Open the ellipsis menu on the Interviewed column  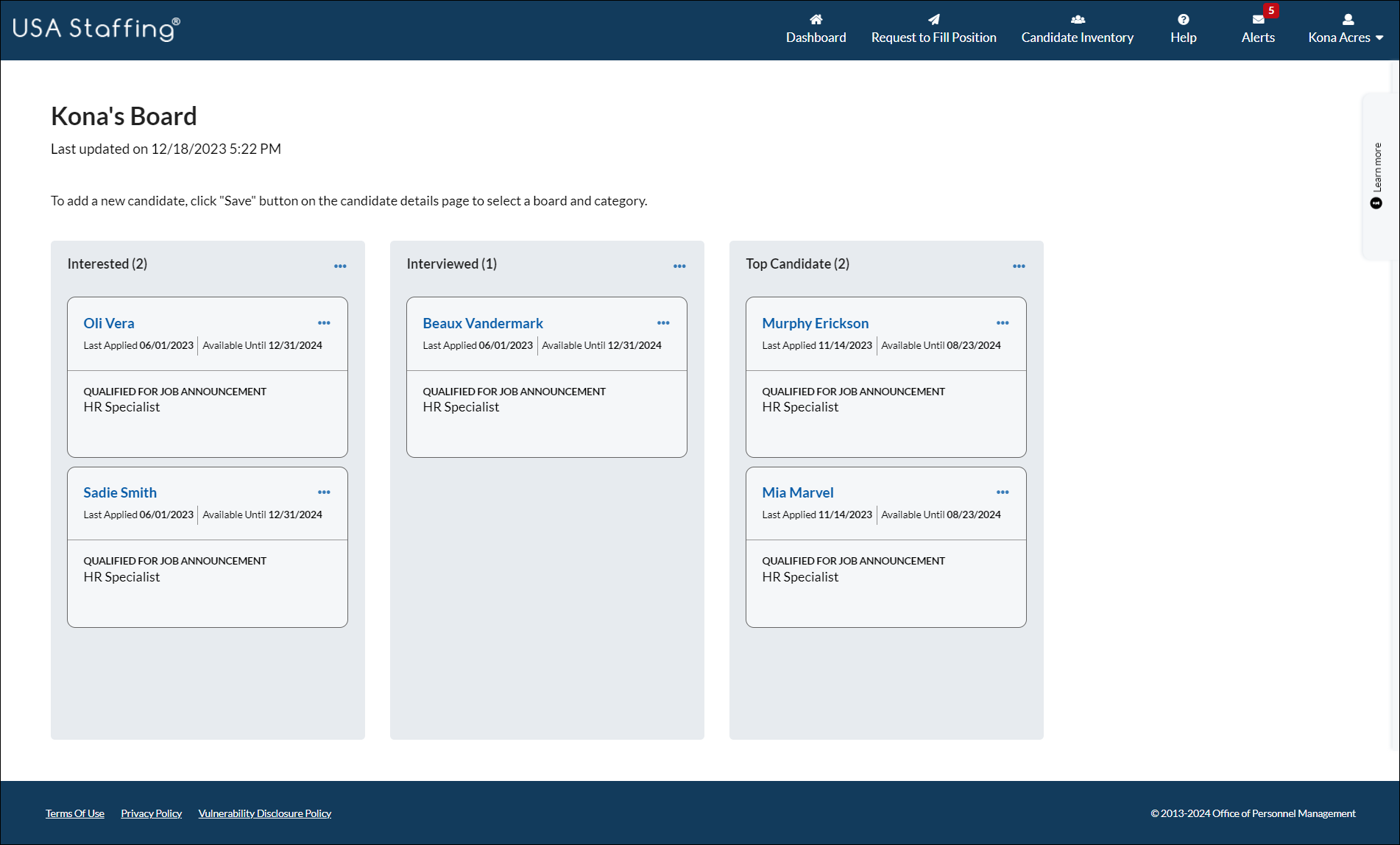(x=679, y=266)
